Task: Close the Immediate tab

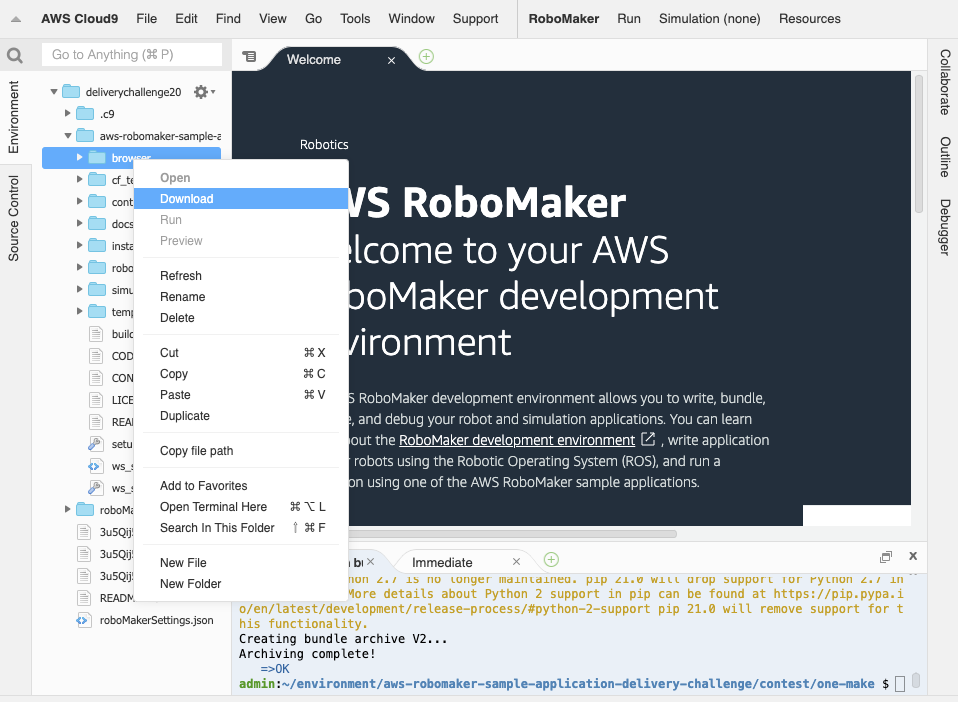Action: [516, 561]
